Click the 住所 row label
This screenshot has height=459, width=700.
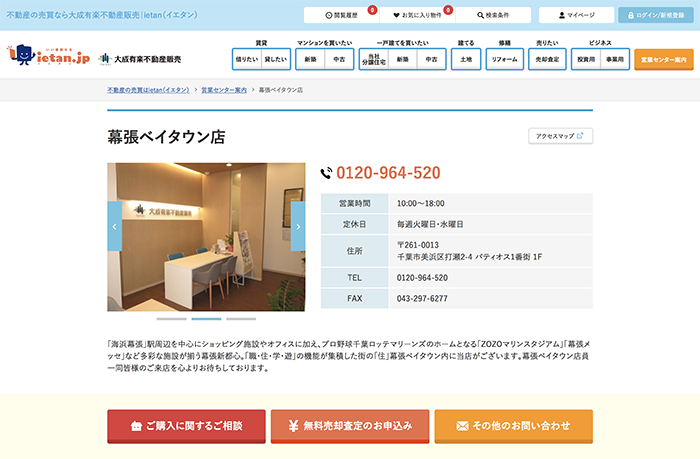click(354, 251)
